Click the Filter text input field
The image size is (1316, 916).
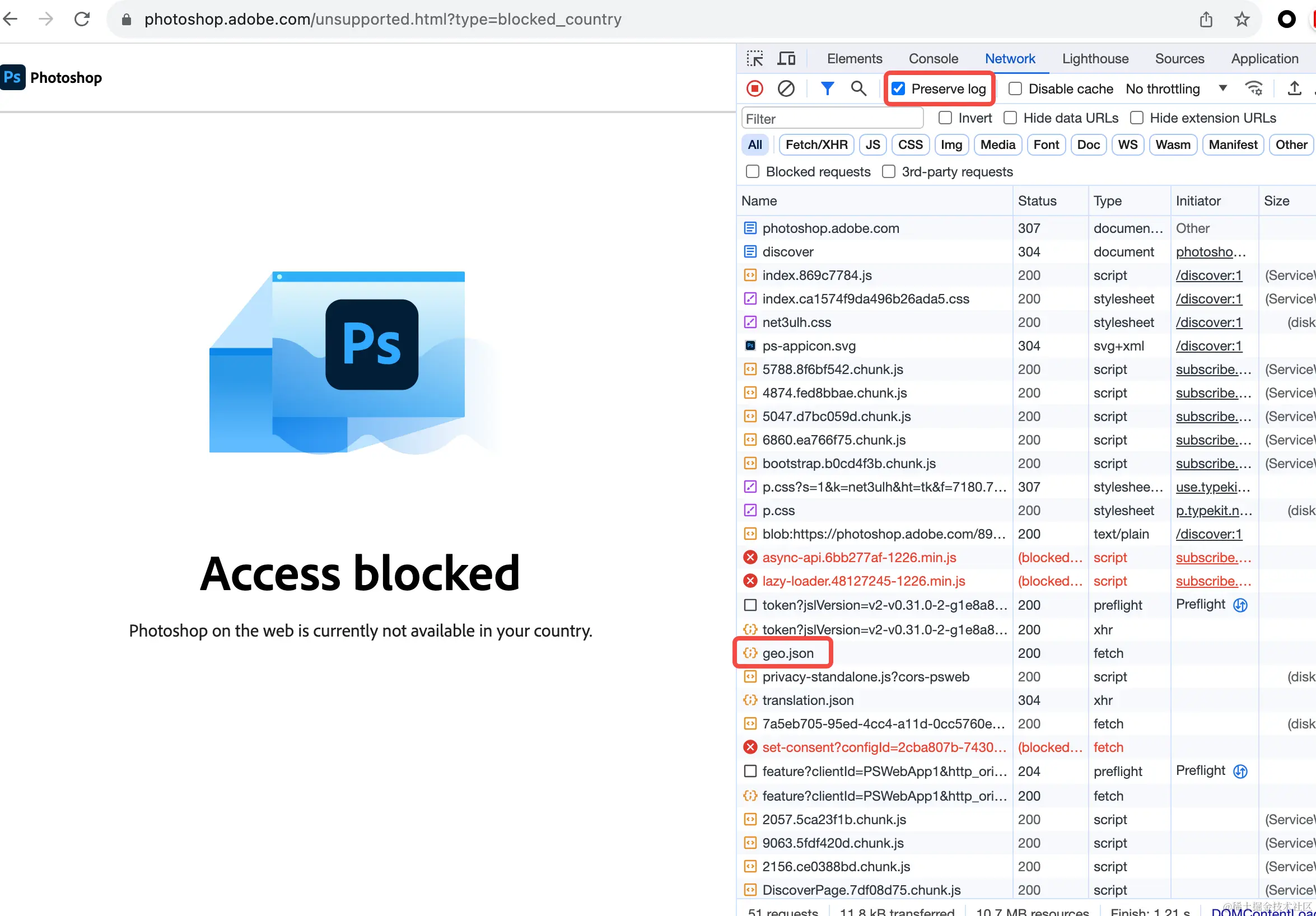(832, 119)
